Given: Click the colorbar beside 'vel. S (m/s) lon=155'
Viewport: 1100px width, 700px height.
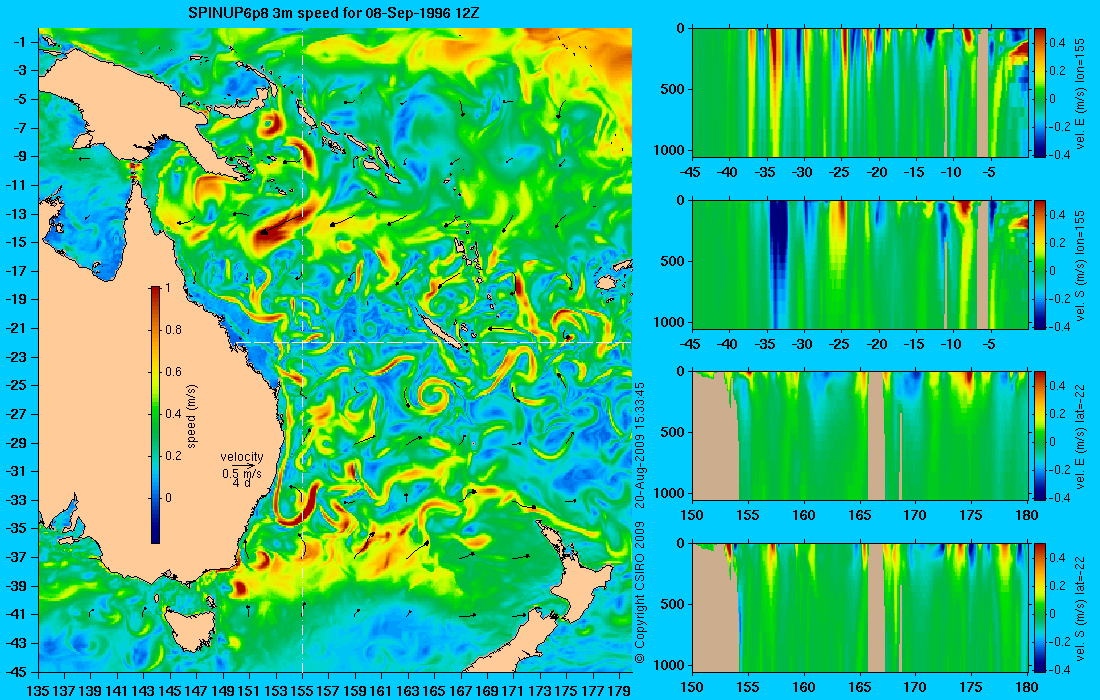Looking at the screenshot, I should [x=1040, y=264].
